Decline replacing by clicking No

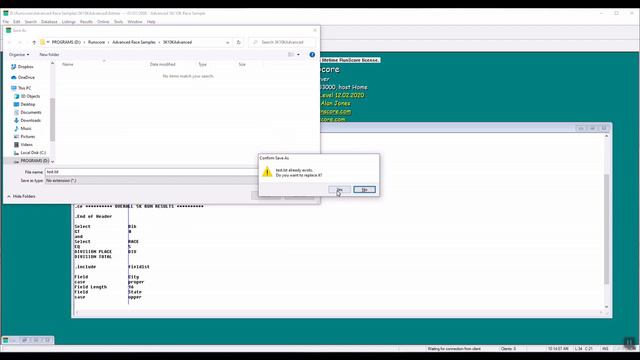pos(364,190)
